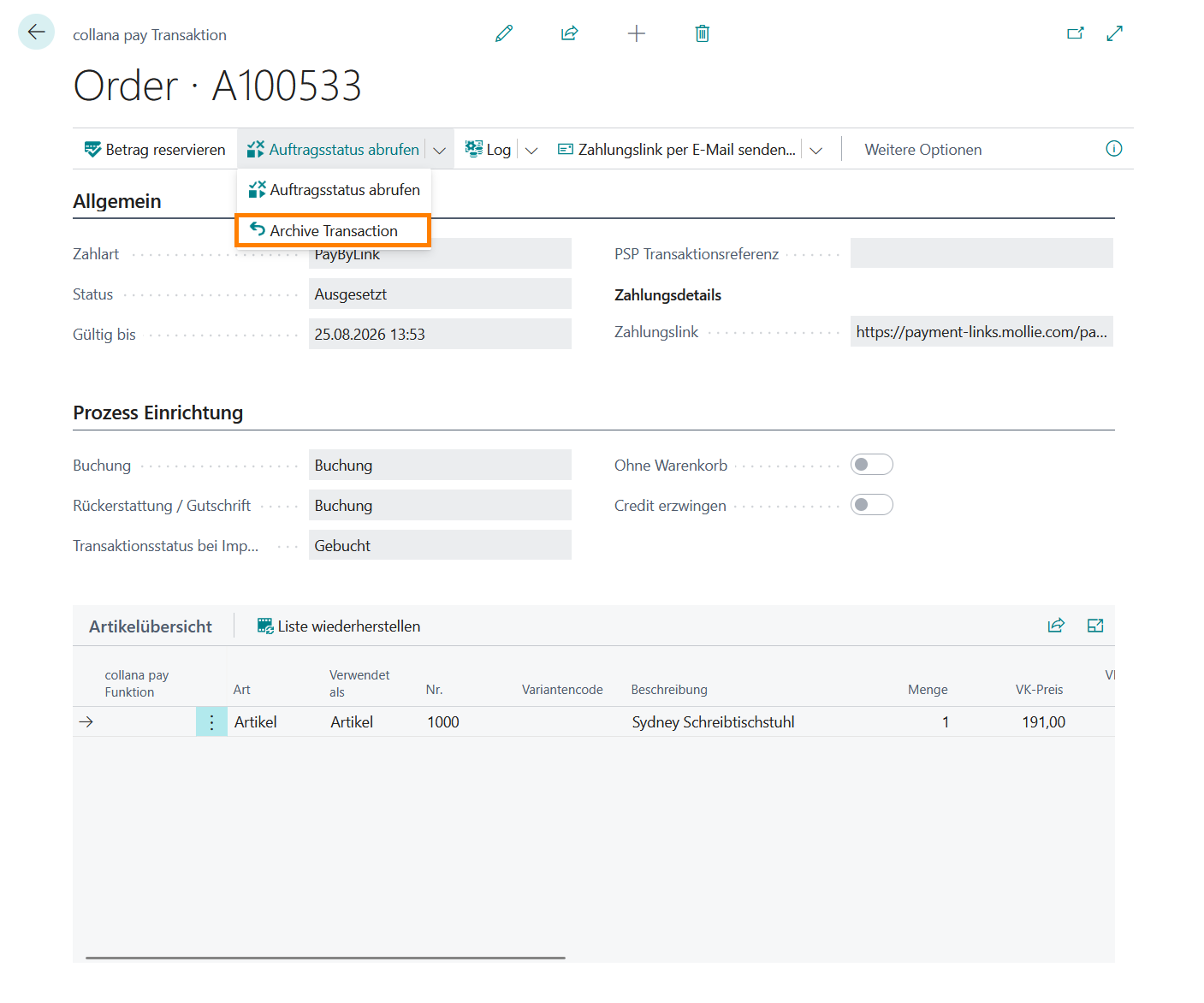Screen dimensions: 1204x1003
Task: Select Auftragsstatus abrufen menu entry
Action: point(334,190)
